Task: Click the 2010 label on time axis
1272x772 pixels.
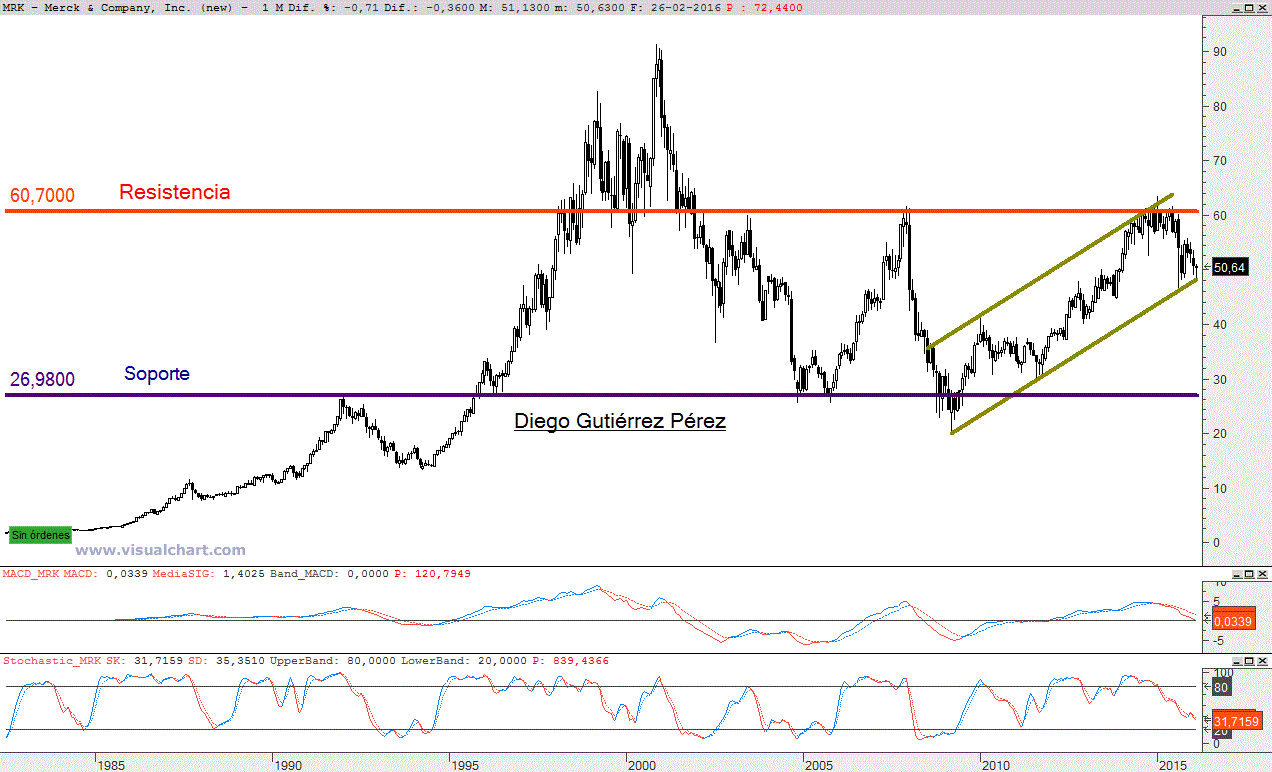Action: [996, 765]
